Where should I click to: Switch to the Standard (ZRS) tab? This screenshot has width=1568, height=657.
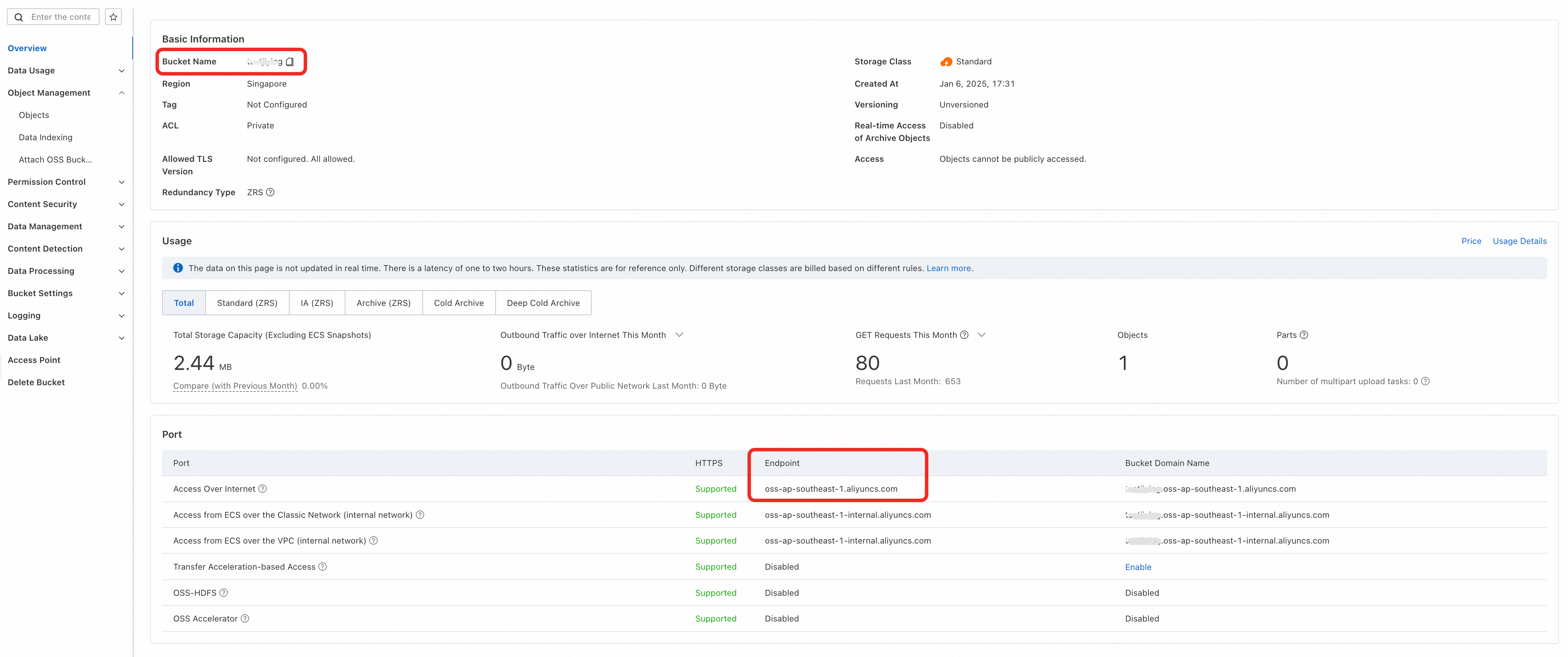(x=247, y=303)
